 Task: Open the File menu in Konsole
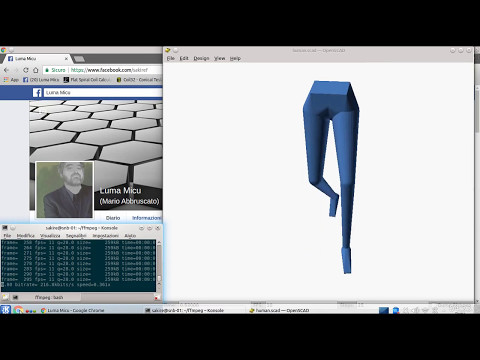pyautogui.click(x=7, y=236)
